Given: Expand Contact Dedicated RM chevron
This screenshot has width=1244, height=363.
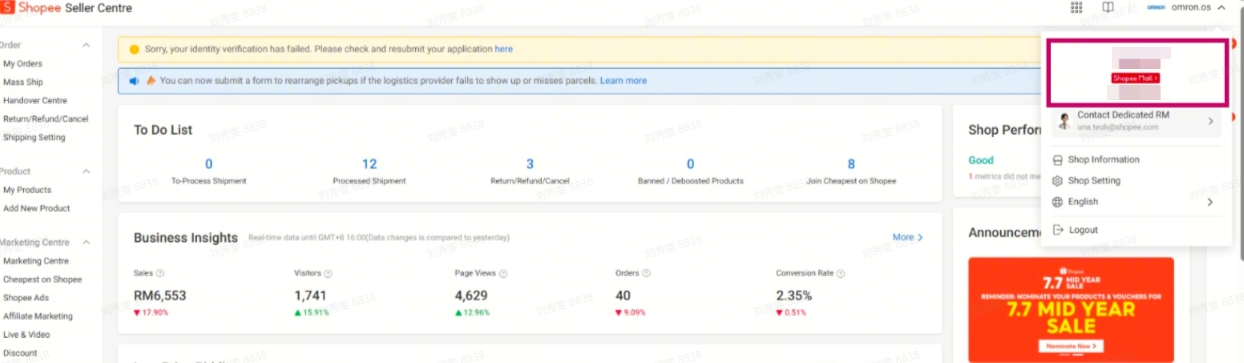Looking at the screenshot, I should coord(1211,121).
